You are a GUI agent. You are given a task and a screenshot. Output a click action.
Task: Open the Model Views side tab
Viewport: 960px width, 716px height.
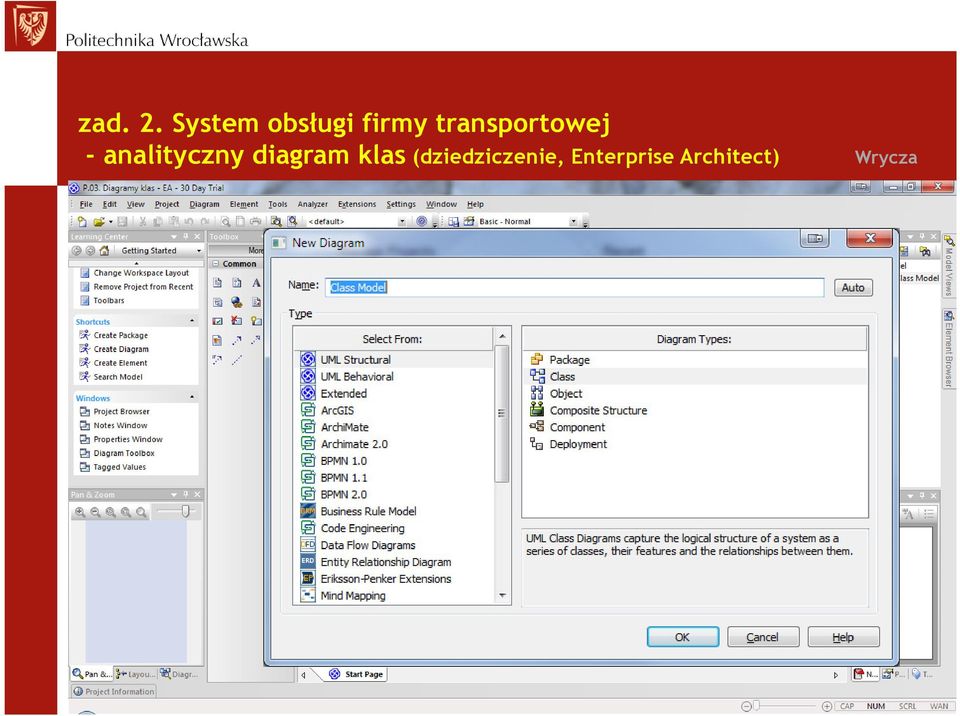click(x=948, y=265)
